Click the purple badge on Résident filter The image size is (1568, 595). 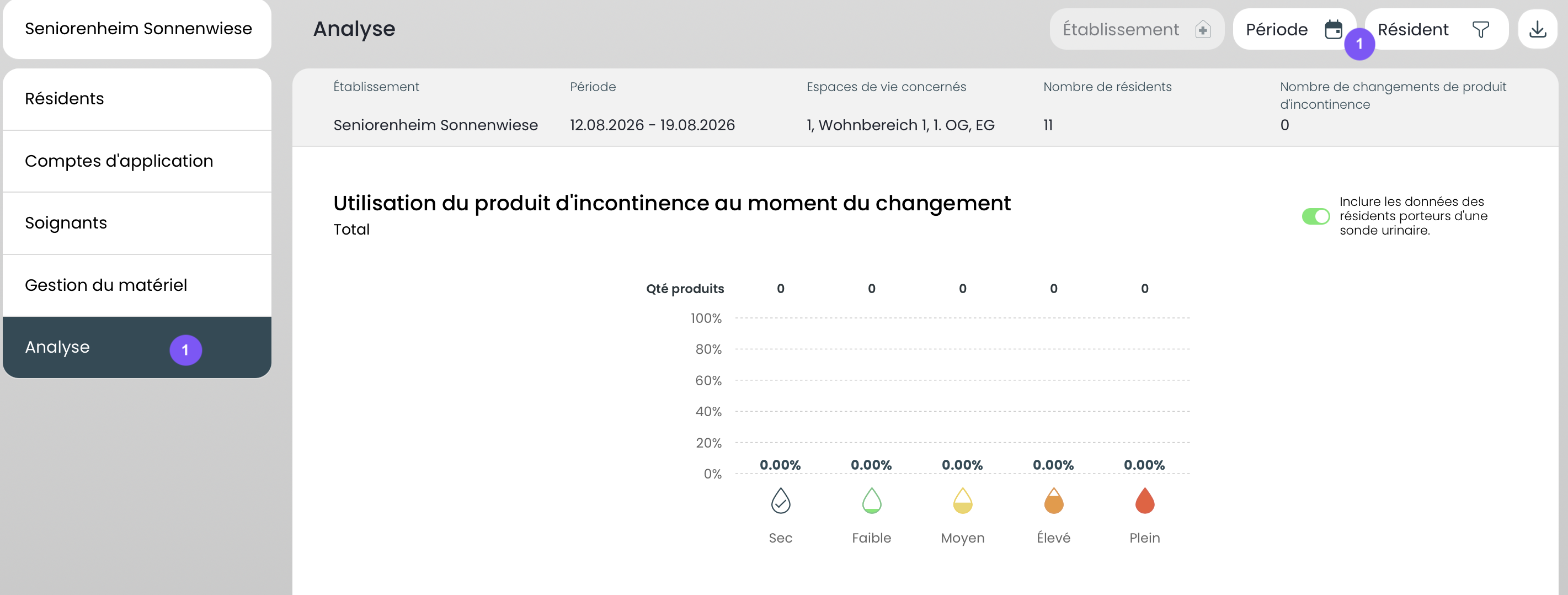[1359, 45]
